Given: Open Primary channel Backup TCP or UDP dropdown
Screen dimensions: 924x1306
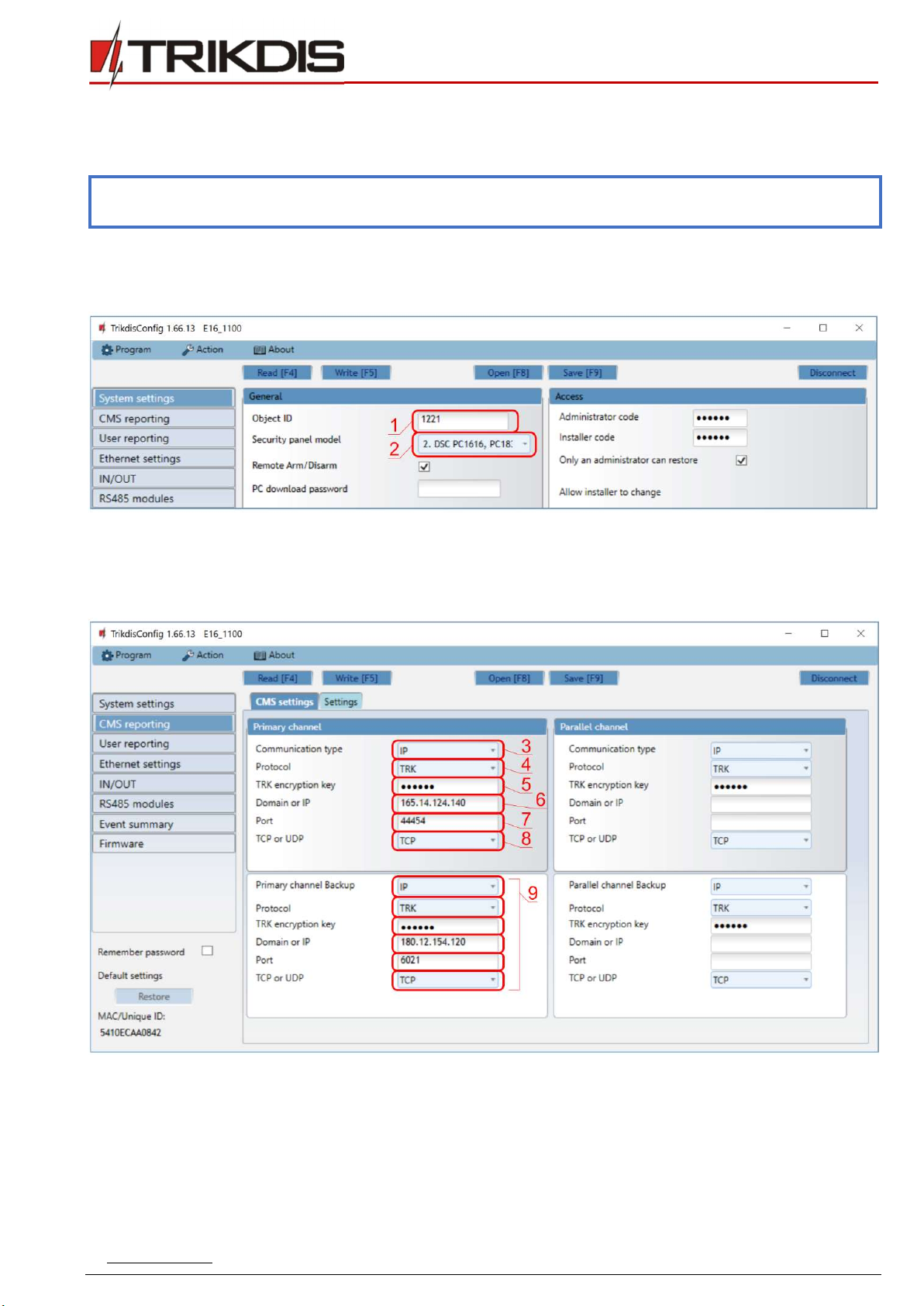Looking at the screenshot, I should [447, 980].
